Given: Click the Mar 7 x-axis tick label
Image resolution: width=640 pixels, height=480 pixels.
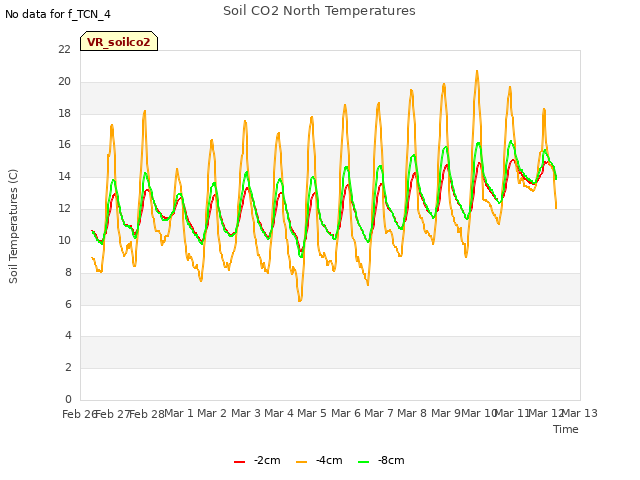Looking at the screenshot, I should click(379, 413).
